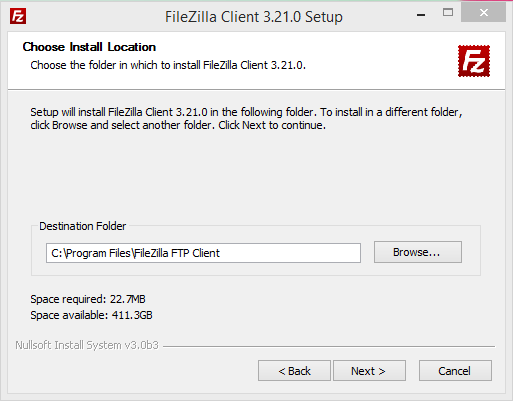Click the 'FileZilla Client 3.21.0 Setup' title text
Screen dimensions: 513x401
coord(254,17)
